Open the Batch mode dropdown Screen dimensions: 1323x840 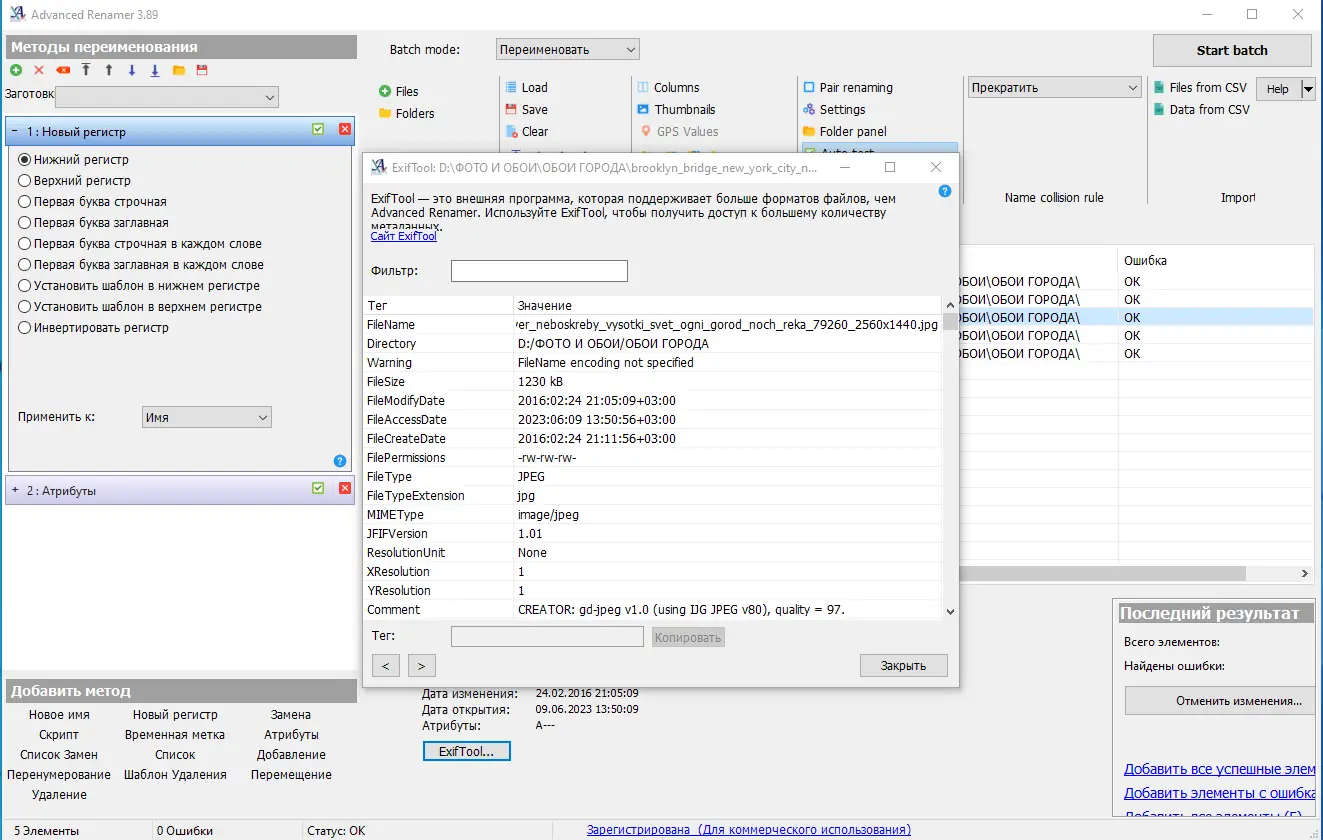click(x=567, y=48)
